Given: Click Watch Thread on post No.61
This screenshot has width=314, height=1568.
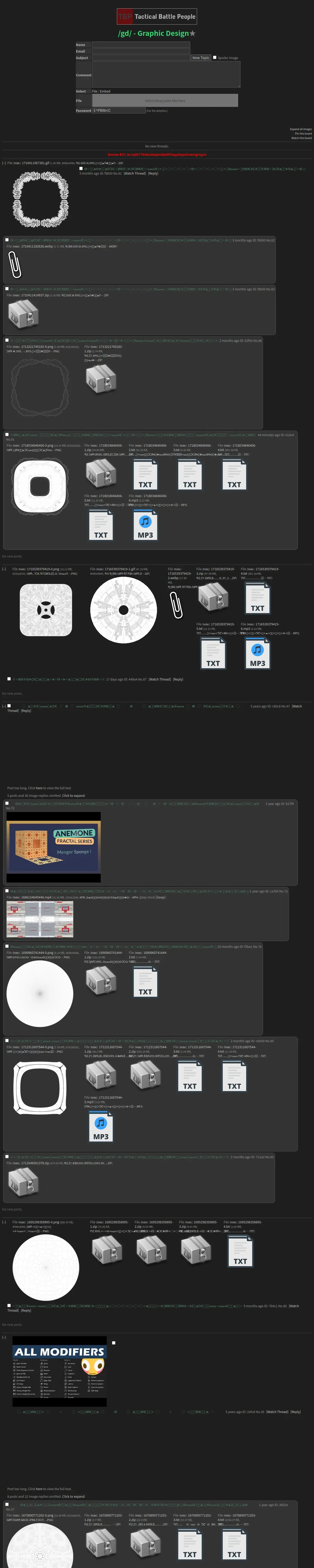Looking at the screenshot, I should (135, 174).
